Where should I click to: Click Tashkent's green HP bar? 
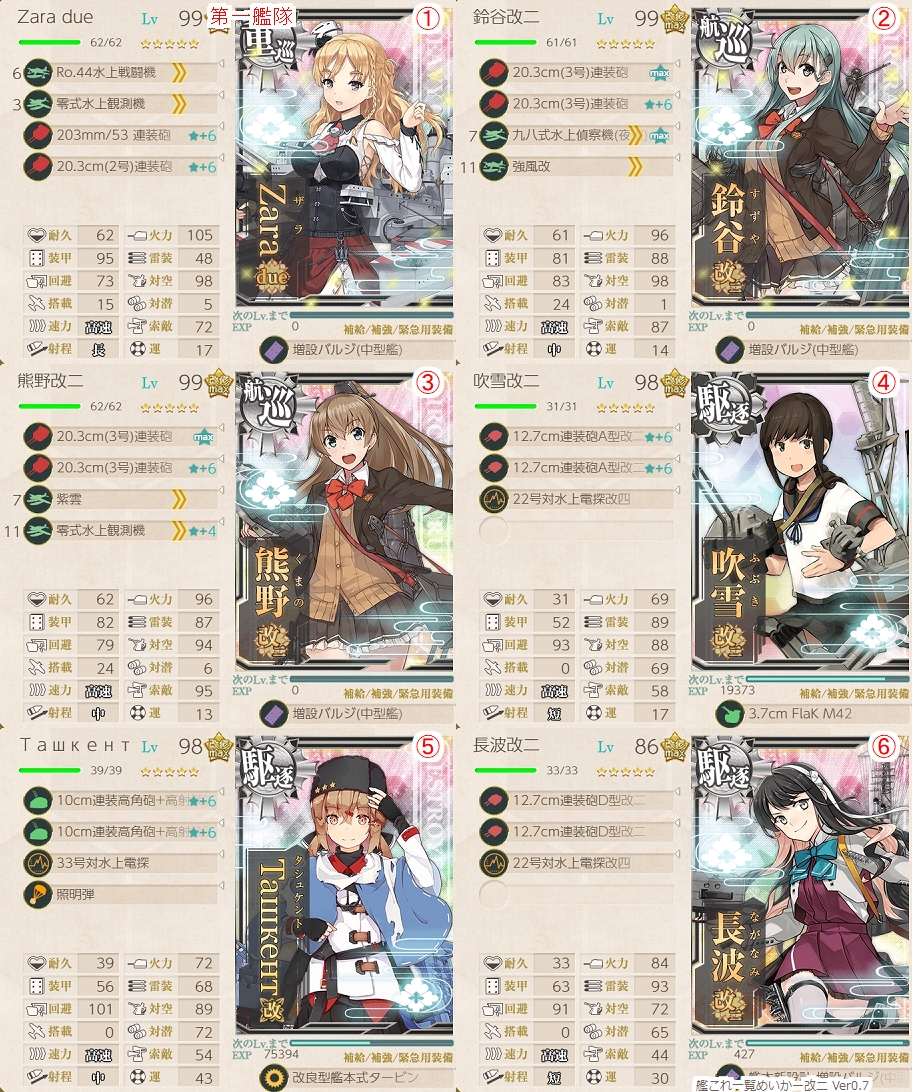coord(49,770)
